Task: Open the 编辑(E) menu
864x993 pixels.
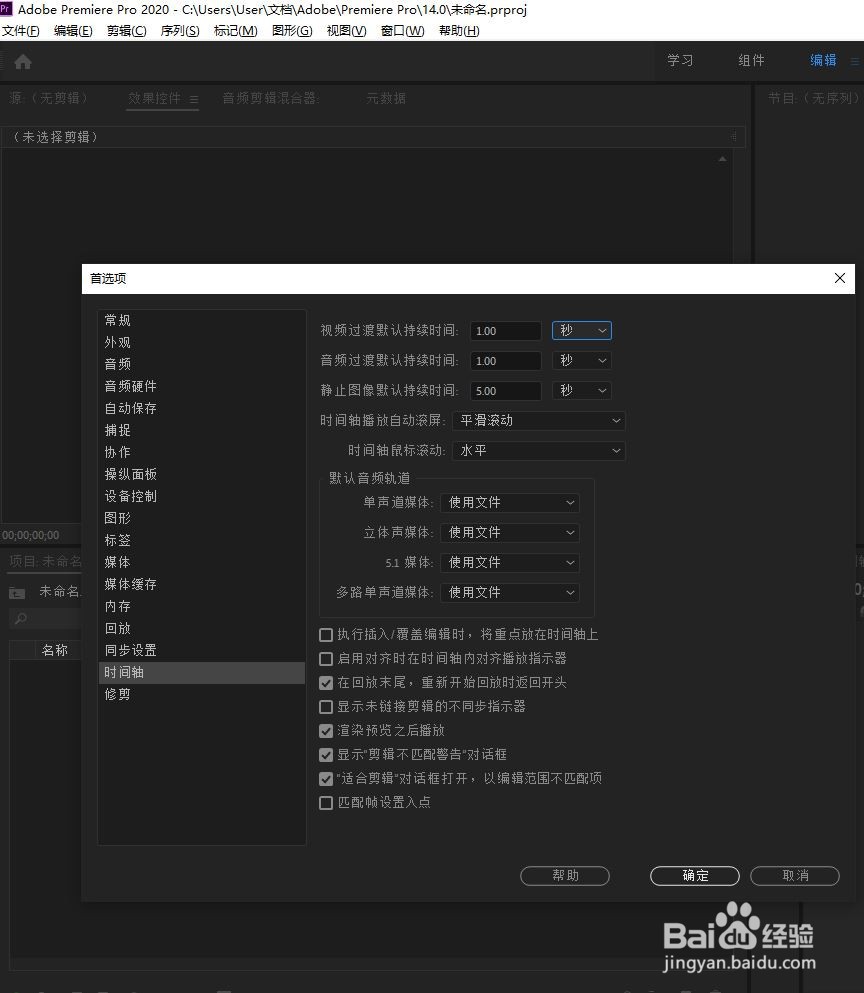Action: [x=73, y=30]
